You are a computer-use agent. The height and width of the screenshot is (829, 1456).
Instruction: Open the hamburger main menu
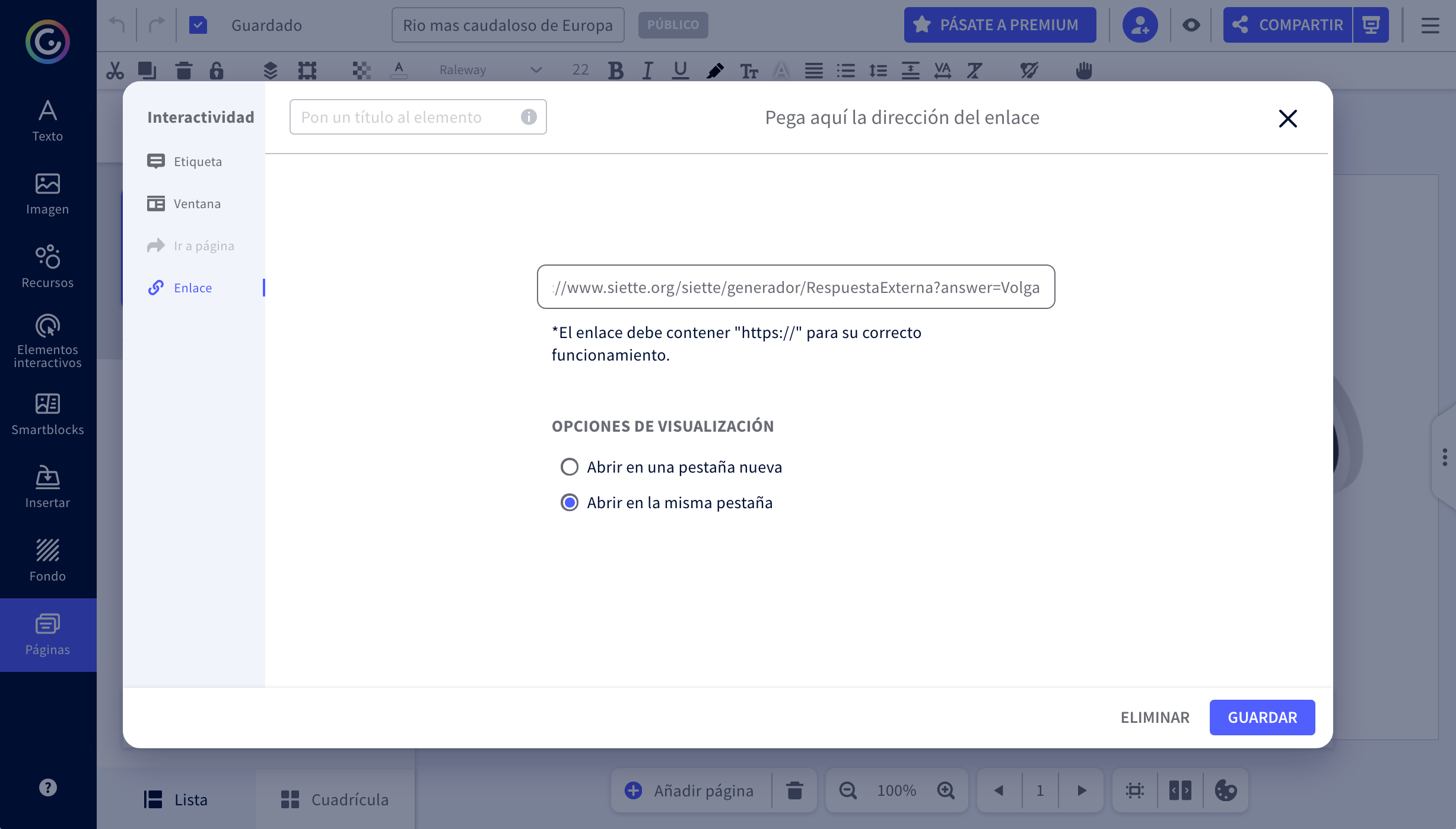(1430, 25)
